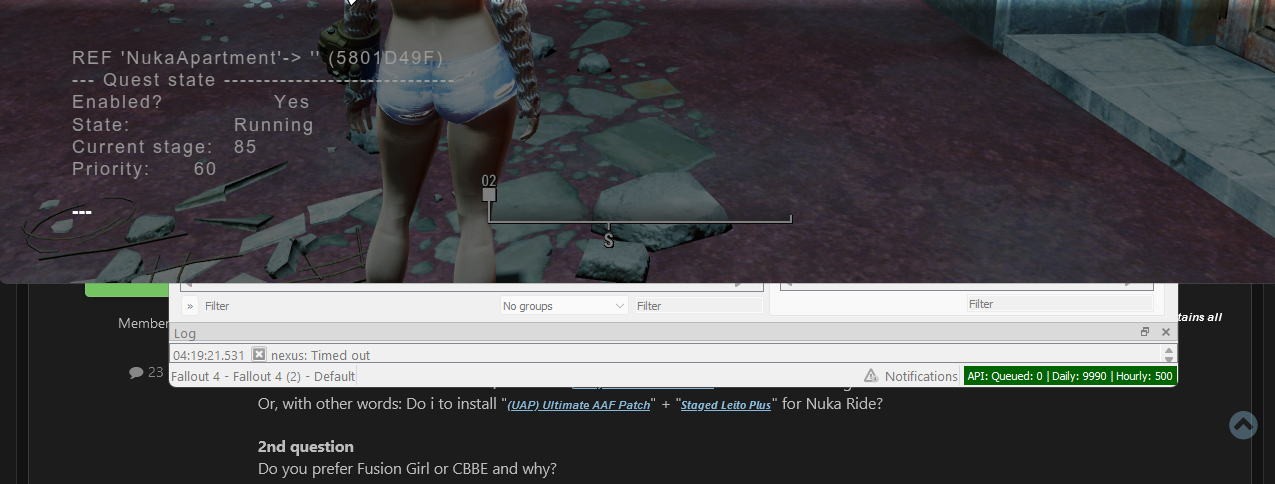Close the Log panel

(1165, 332)
